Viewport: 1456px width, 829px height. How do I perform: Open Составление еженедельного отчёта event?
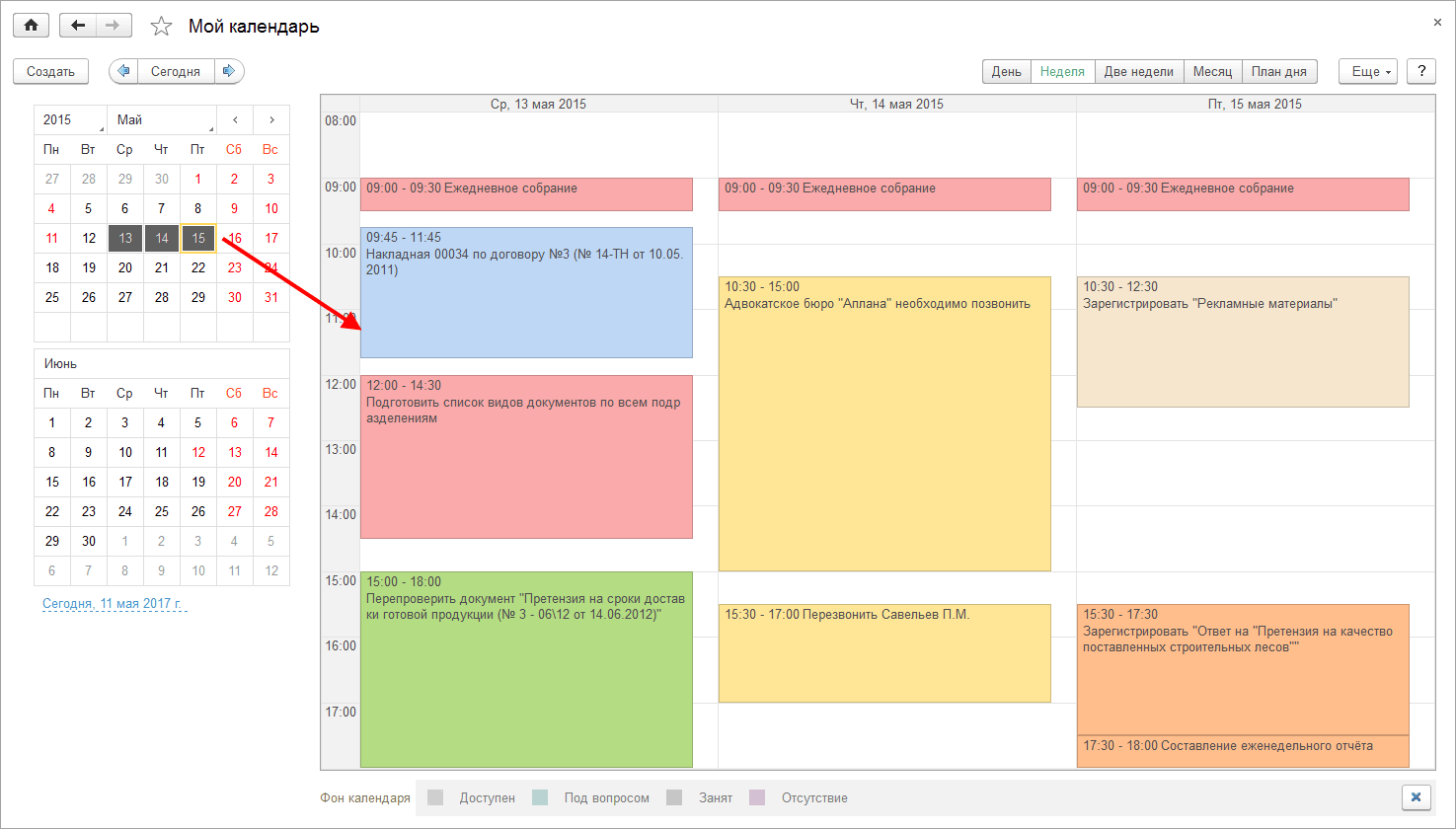pyautogui.click(x=1243, y=751)
